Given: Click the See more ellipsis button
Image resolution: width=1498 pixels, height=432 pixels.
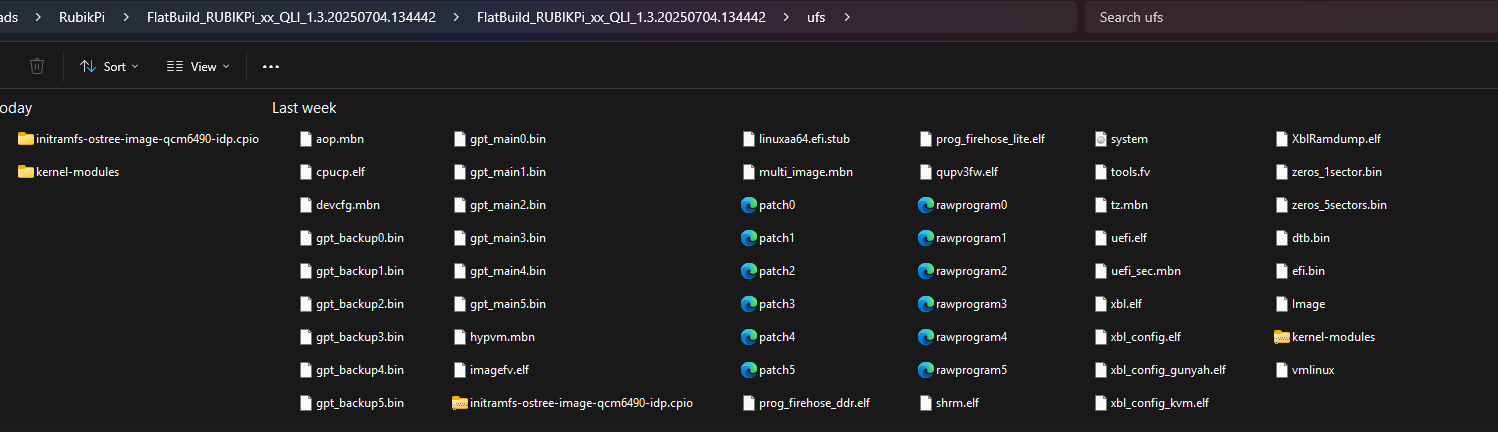Looking at the screenshot, I should 271,66.
